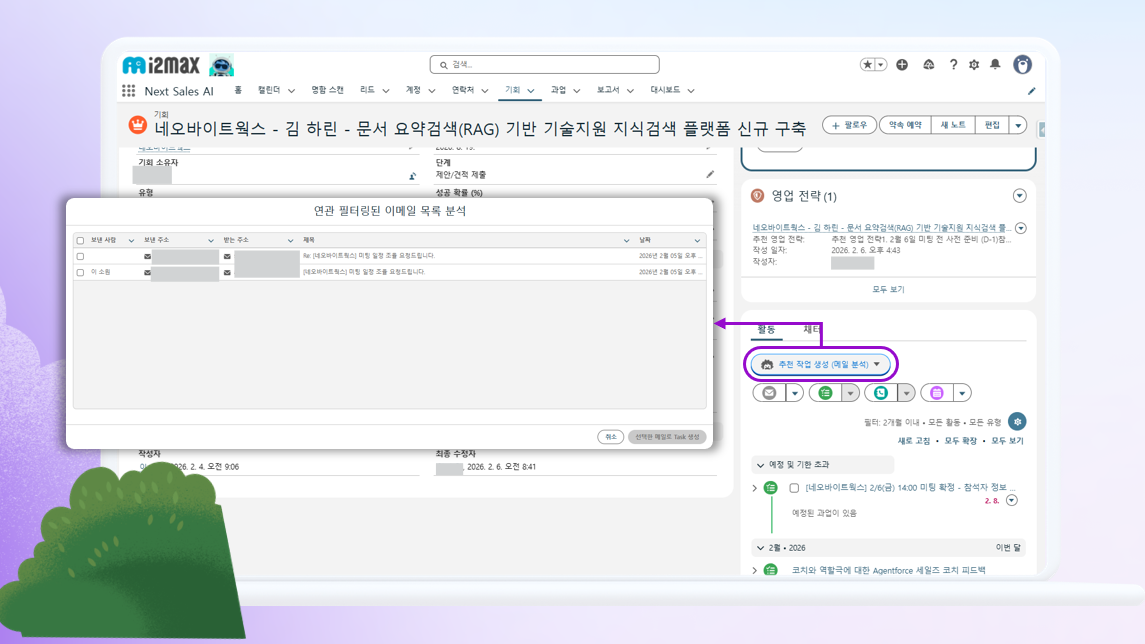The width and height of the screenshot is (1145, 644).
Task: Open the 캘린더 navigation tab
Action: [269, 90]
